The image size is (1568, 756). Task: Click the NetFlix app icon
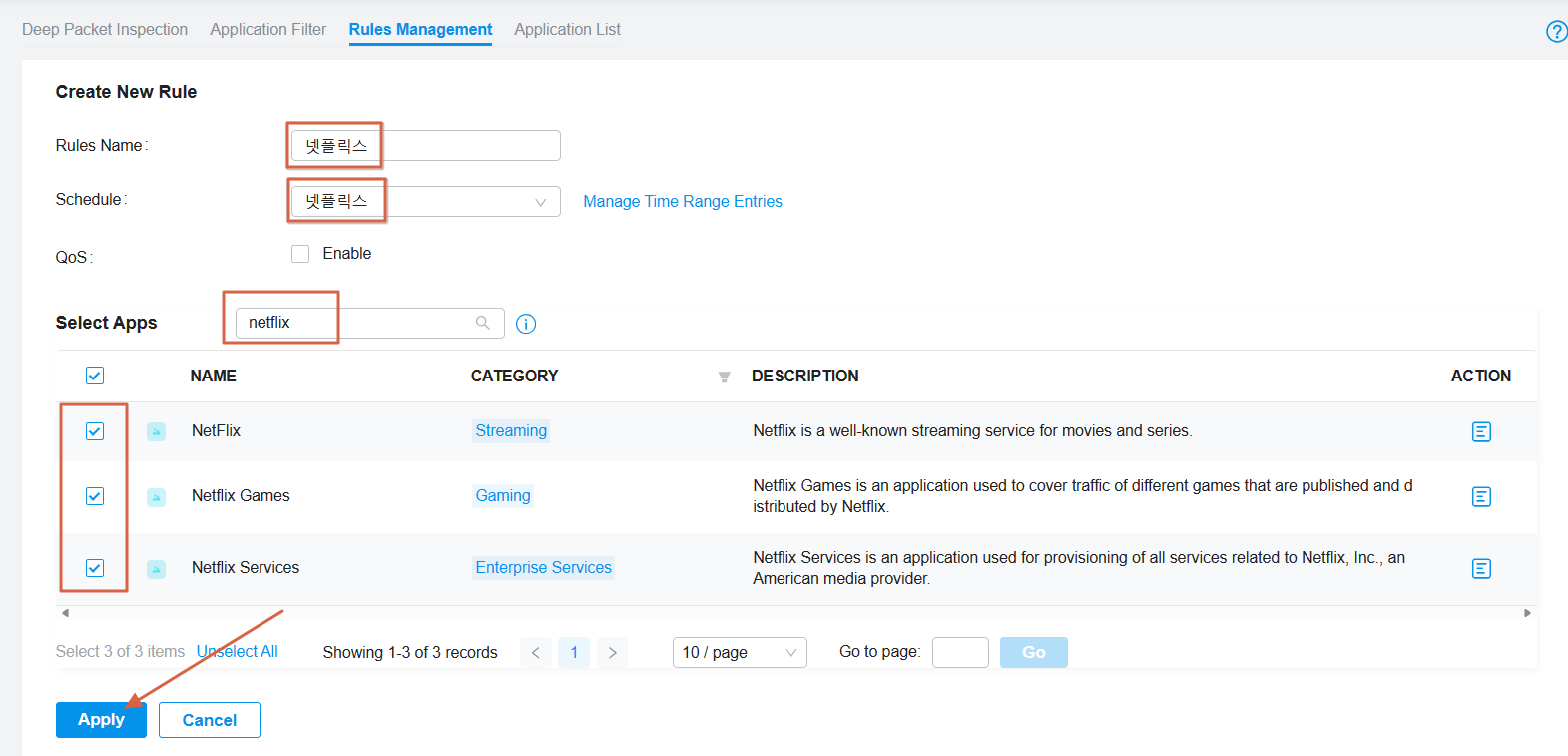[157, 431]
